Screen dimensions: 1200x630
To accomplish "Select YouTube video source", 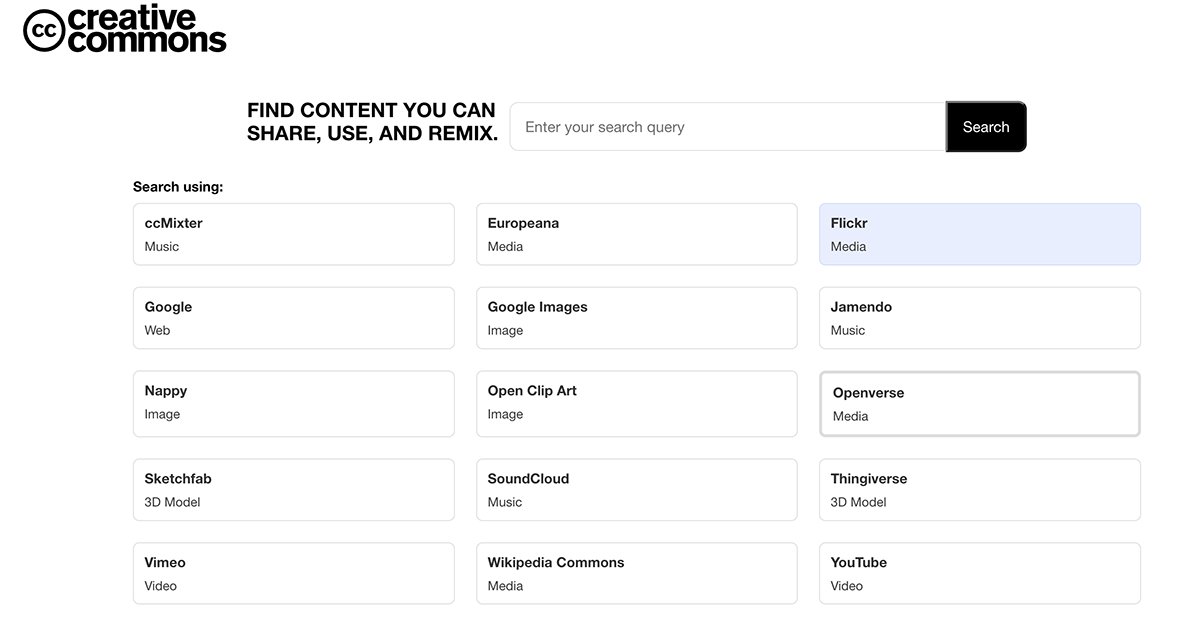I will click(979, 574).
